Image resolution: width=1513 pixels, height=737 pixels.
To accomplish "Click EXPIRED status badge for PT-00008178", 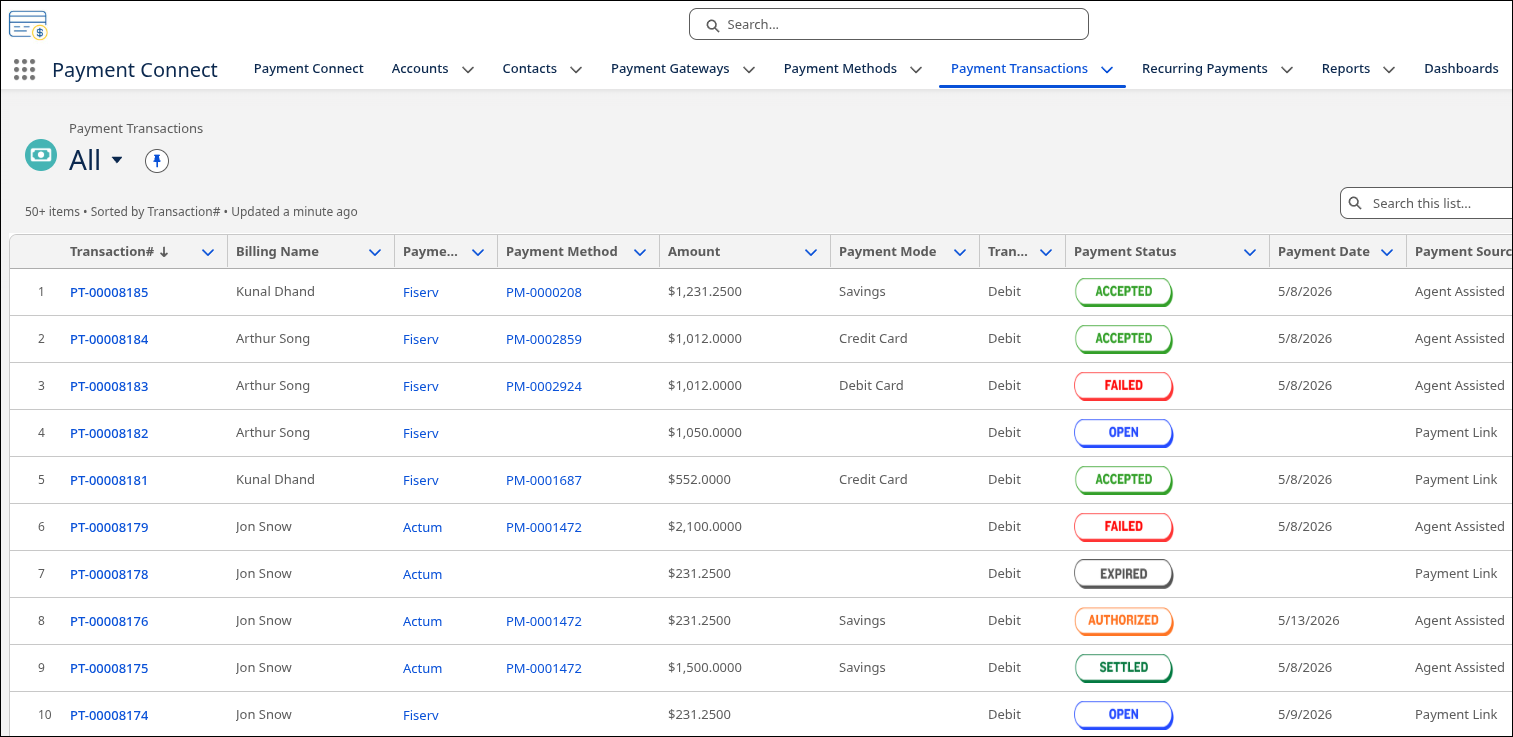I will click(x=1123, y=574).
